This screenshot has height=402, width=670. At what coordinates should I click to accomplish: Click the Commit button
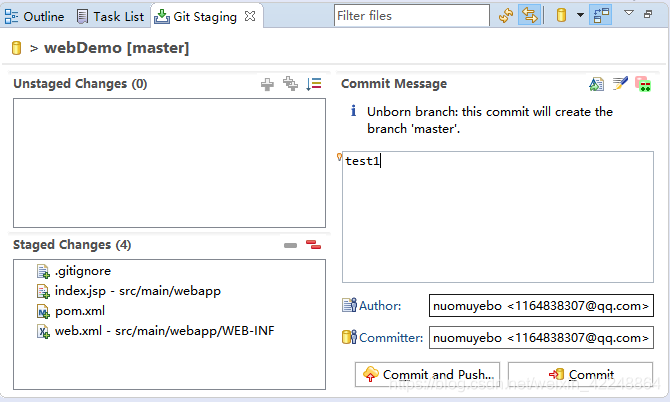point(580,375)
